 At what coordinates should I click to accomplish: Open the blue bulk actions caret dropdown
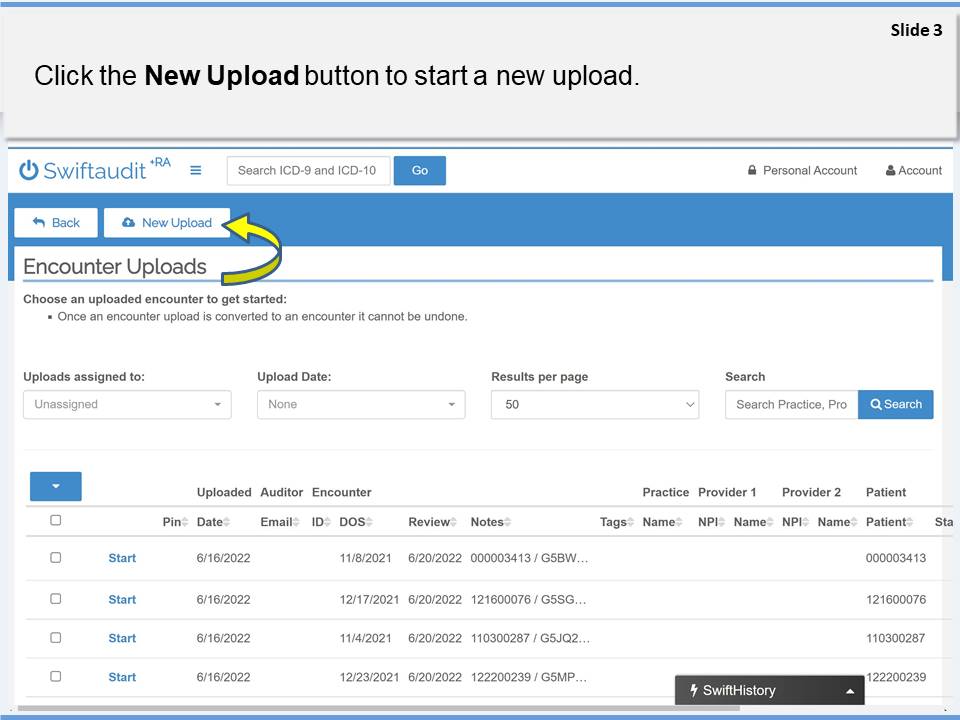pyautogui.click(x=56, y=487)
